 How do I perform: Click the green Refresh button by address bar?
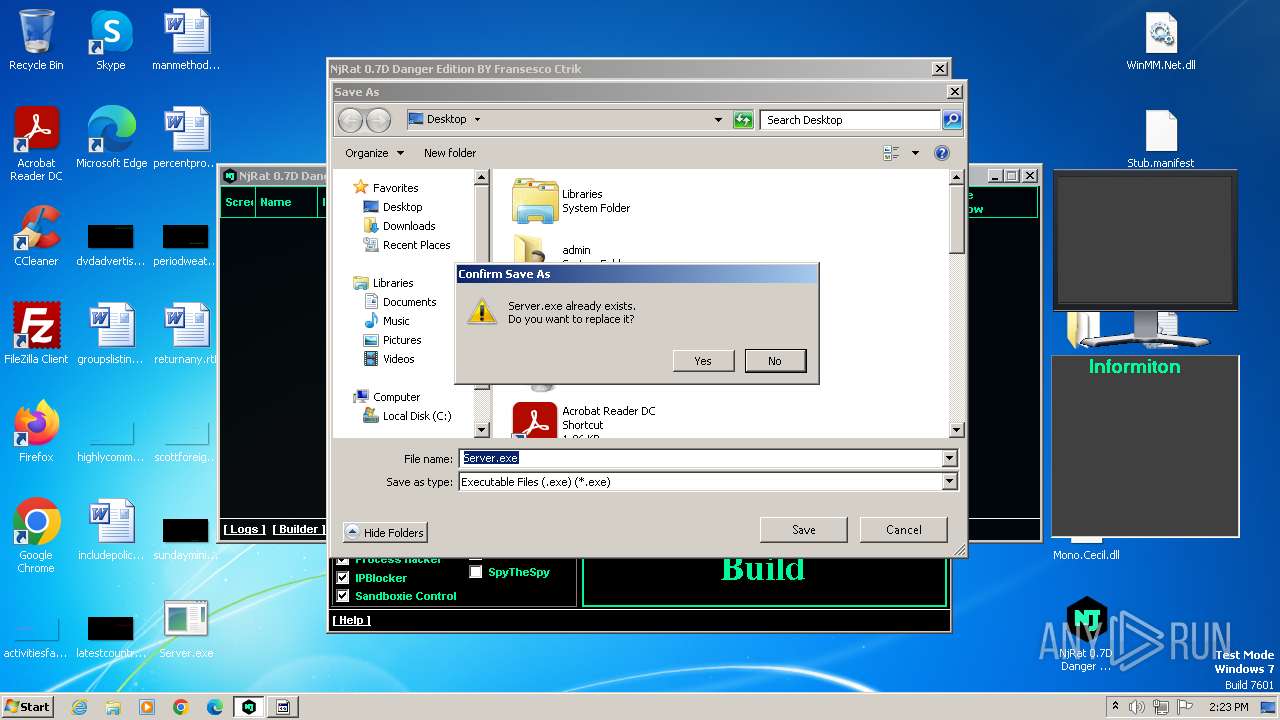(742, 120)
